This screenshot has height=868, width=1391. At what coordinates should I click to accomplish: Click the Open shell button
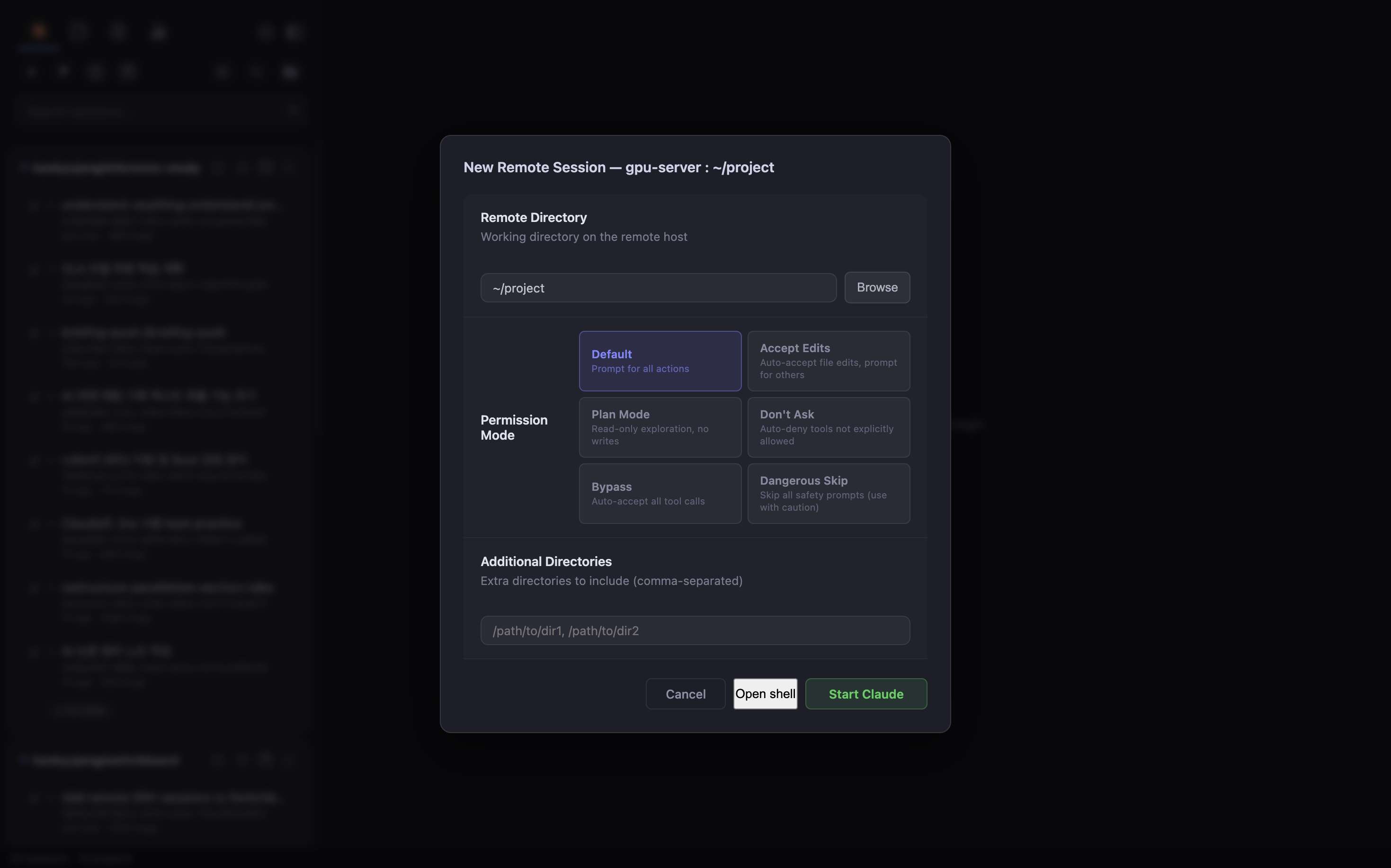(765, 694)
